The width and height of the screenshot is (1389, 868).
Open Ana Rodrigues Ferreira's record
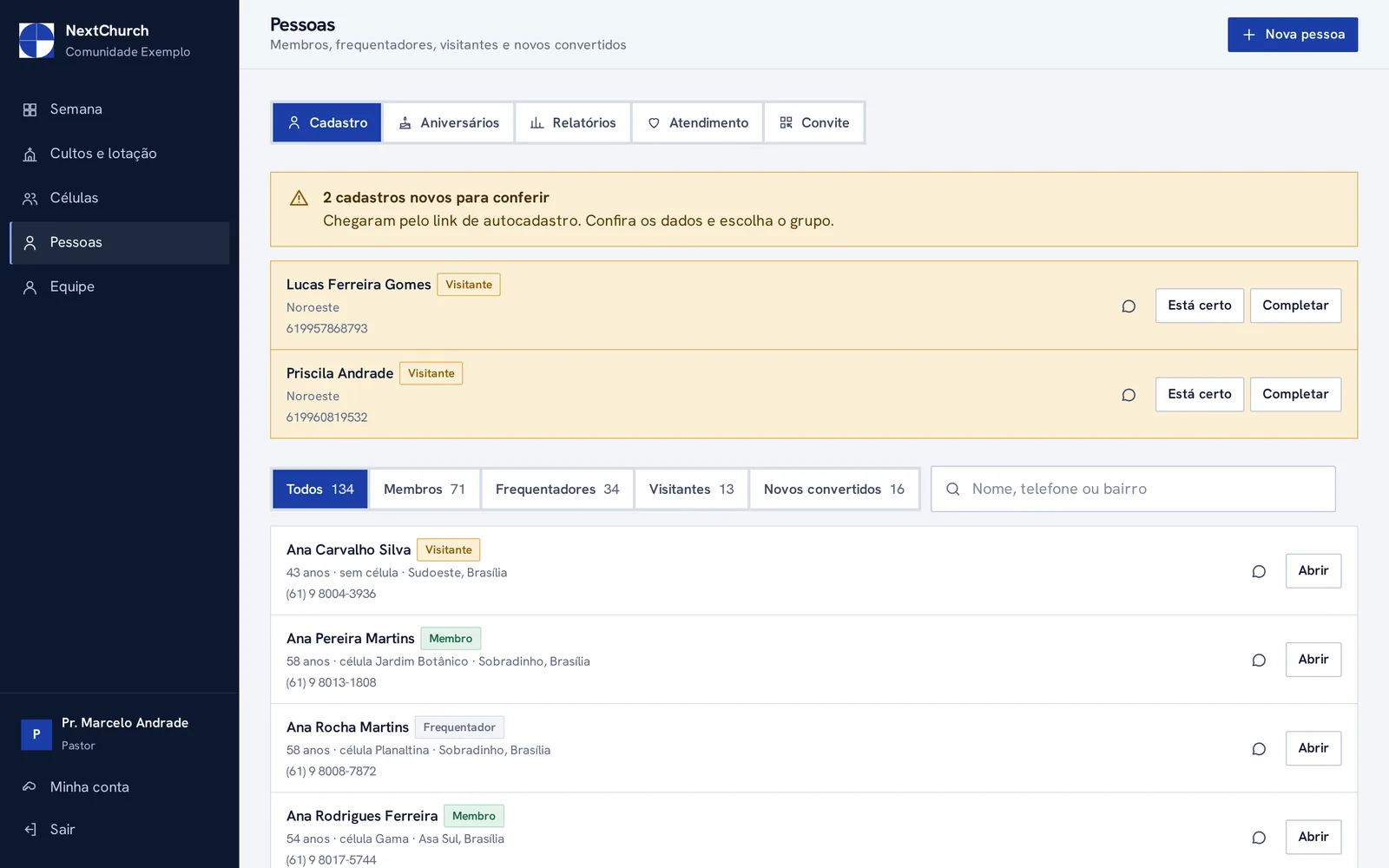[x=1313, y=837]
